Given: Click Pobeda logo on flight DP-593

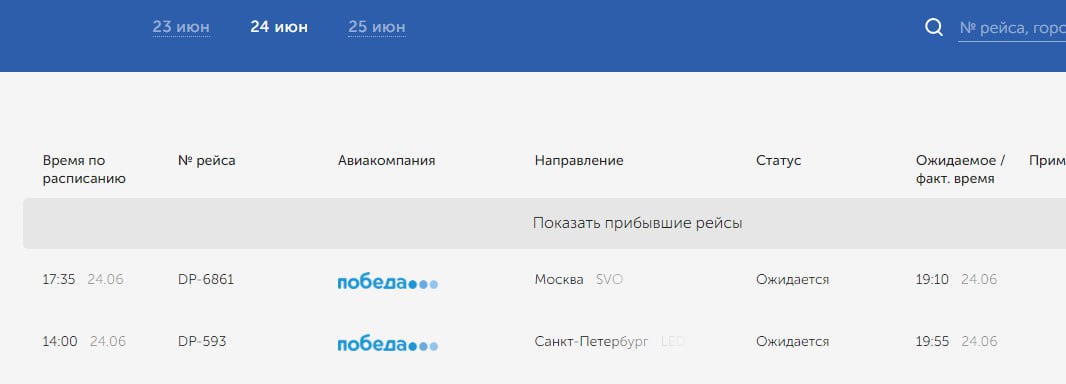Looking at the screenshot, I should [x=388, y=344].
